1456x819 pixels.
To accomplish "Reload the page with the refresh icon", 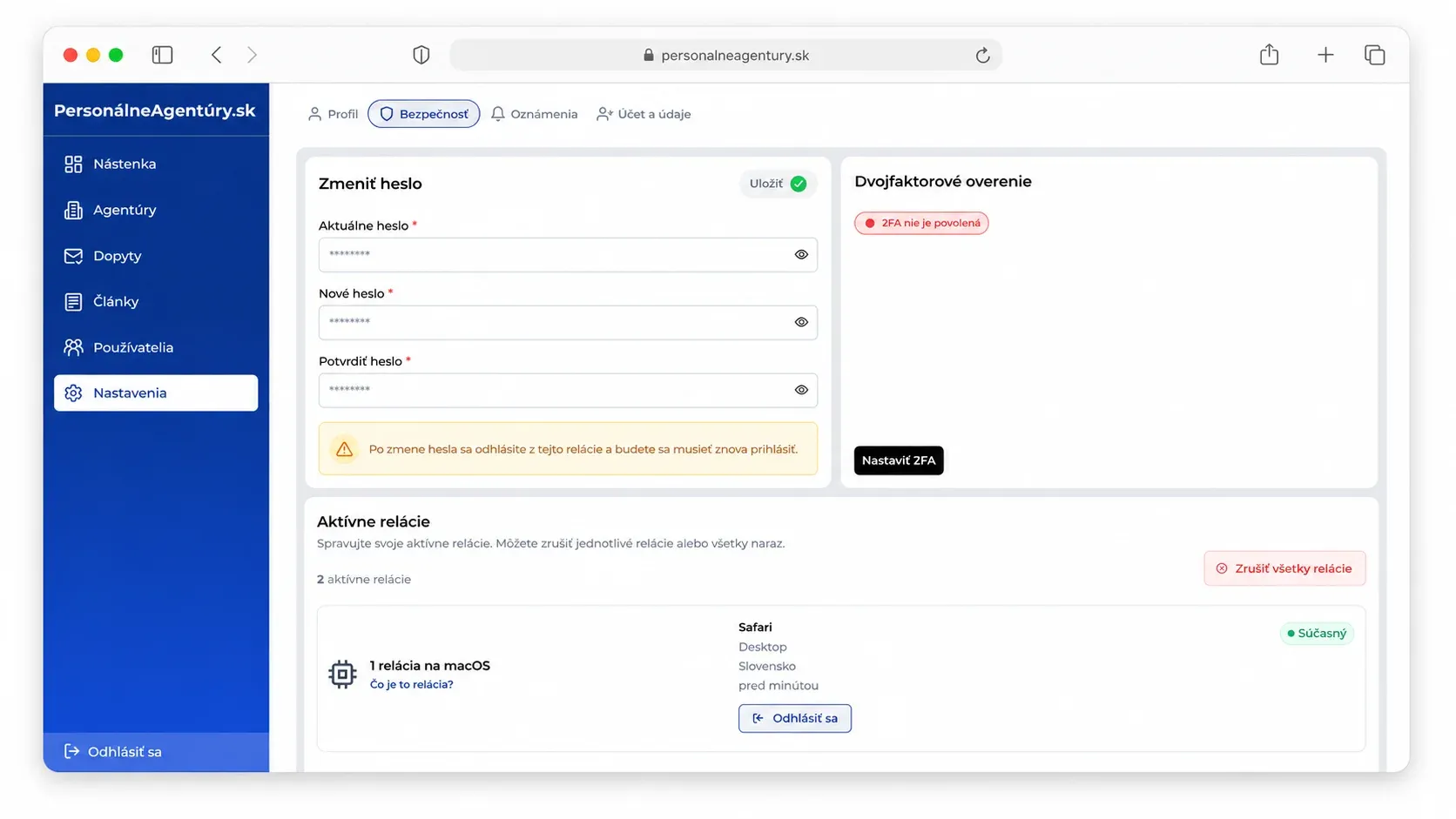I will tap(982, 55).
